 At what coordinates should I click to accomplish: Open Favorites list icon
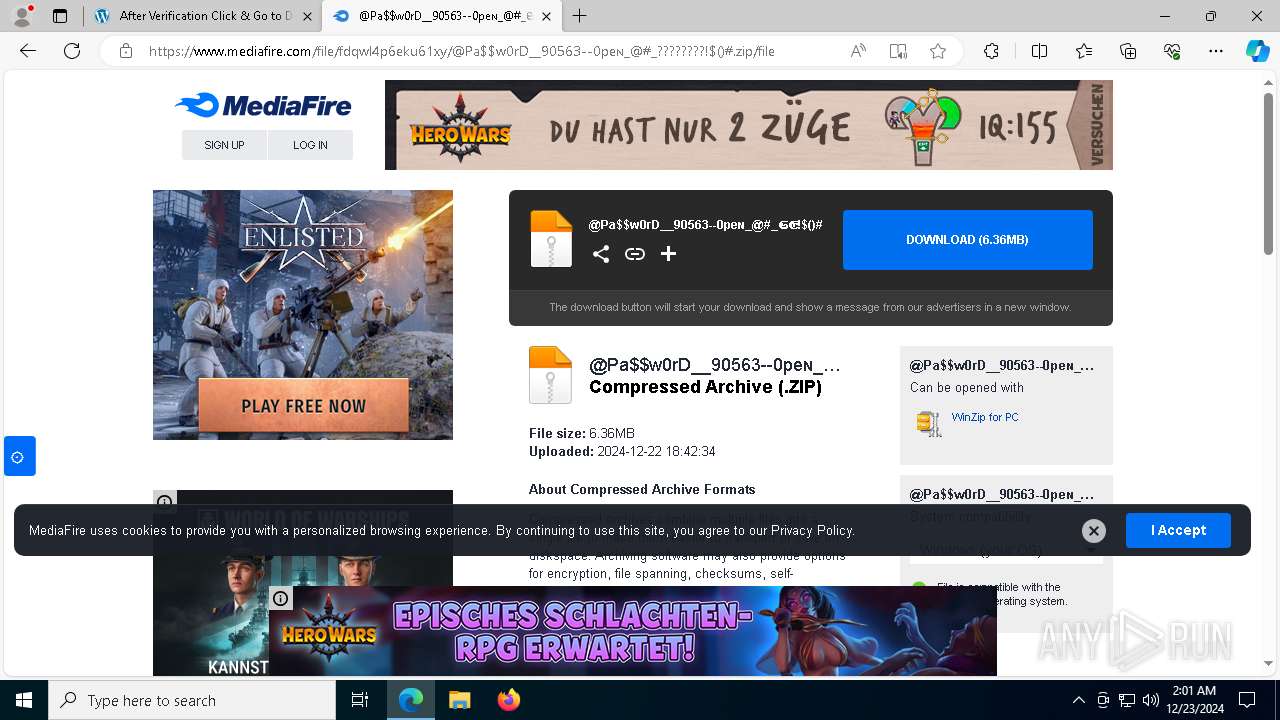pyautogui.click(x=1084, y=51)
